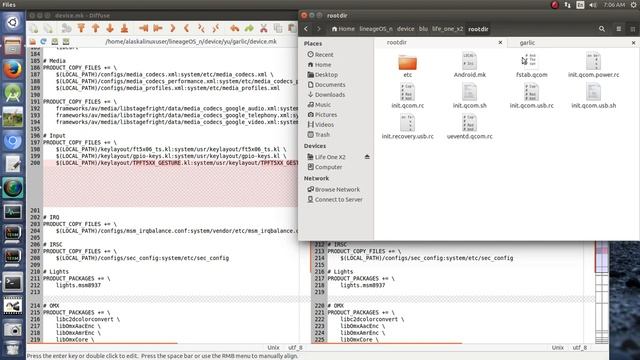640x360 pixels.
Task: Click Merge From Left Then Right icon
Action: coord(201,28)
